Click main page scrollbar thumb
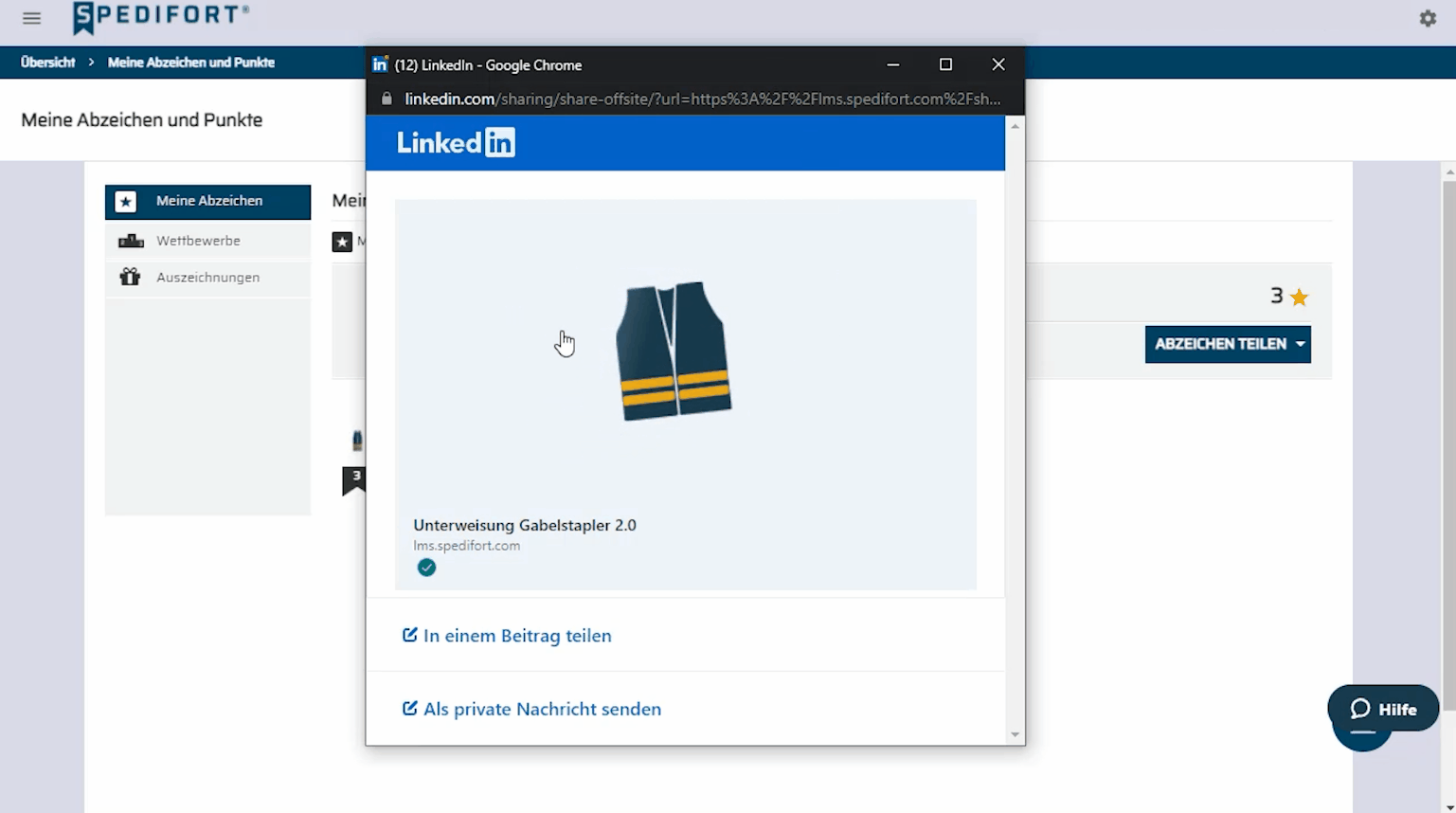 [x=1448, y=445]
